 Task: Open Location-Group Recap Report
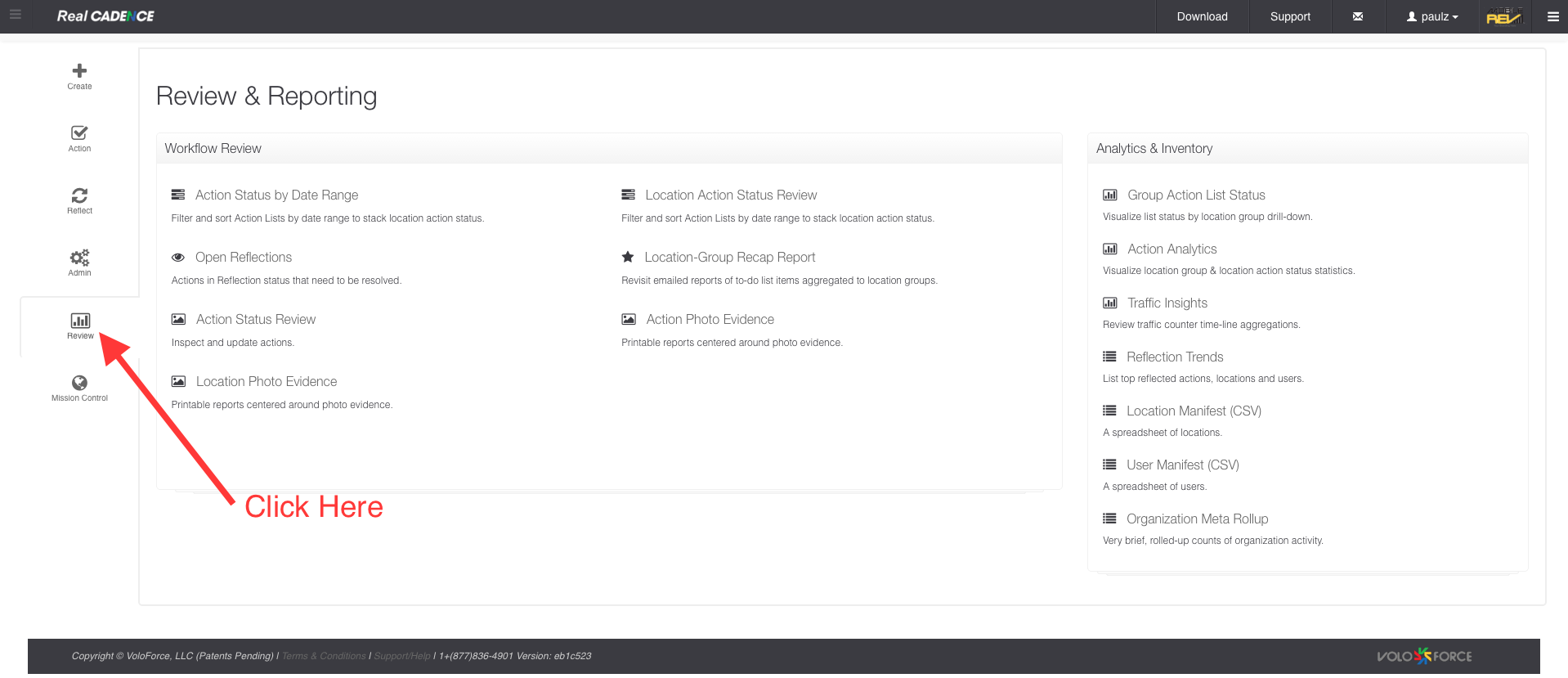click(729, 258)
